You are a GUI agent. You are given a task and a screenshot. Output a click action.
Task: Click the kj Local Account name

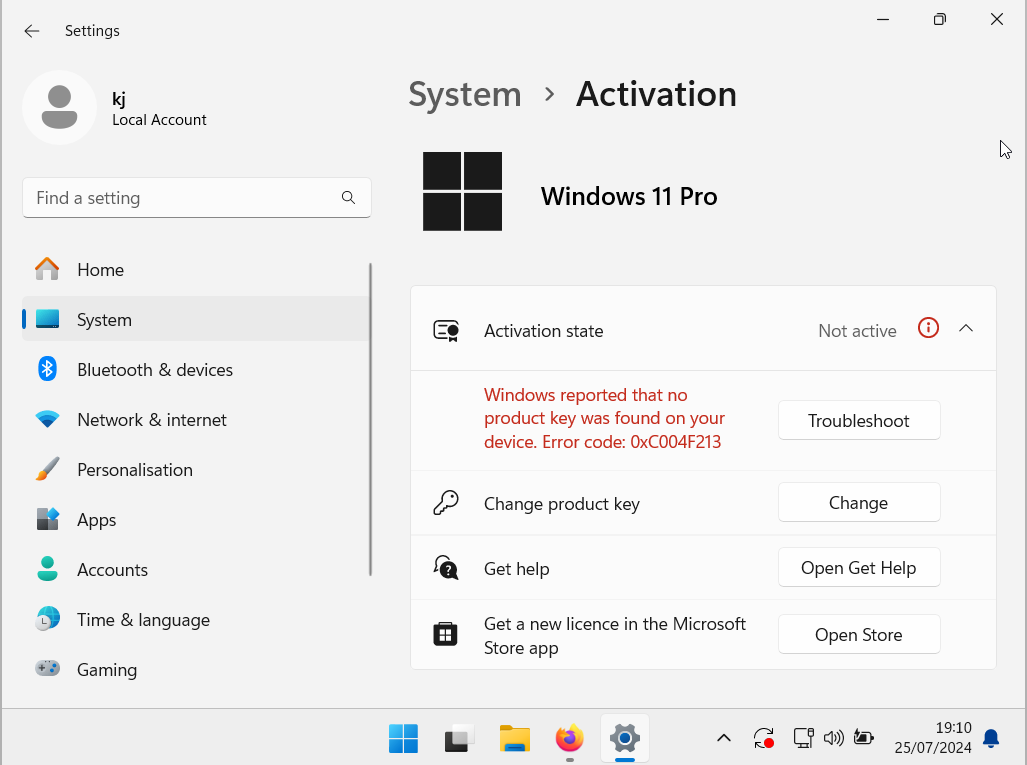click(x=159, y=109)
